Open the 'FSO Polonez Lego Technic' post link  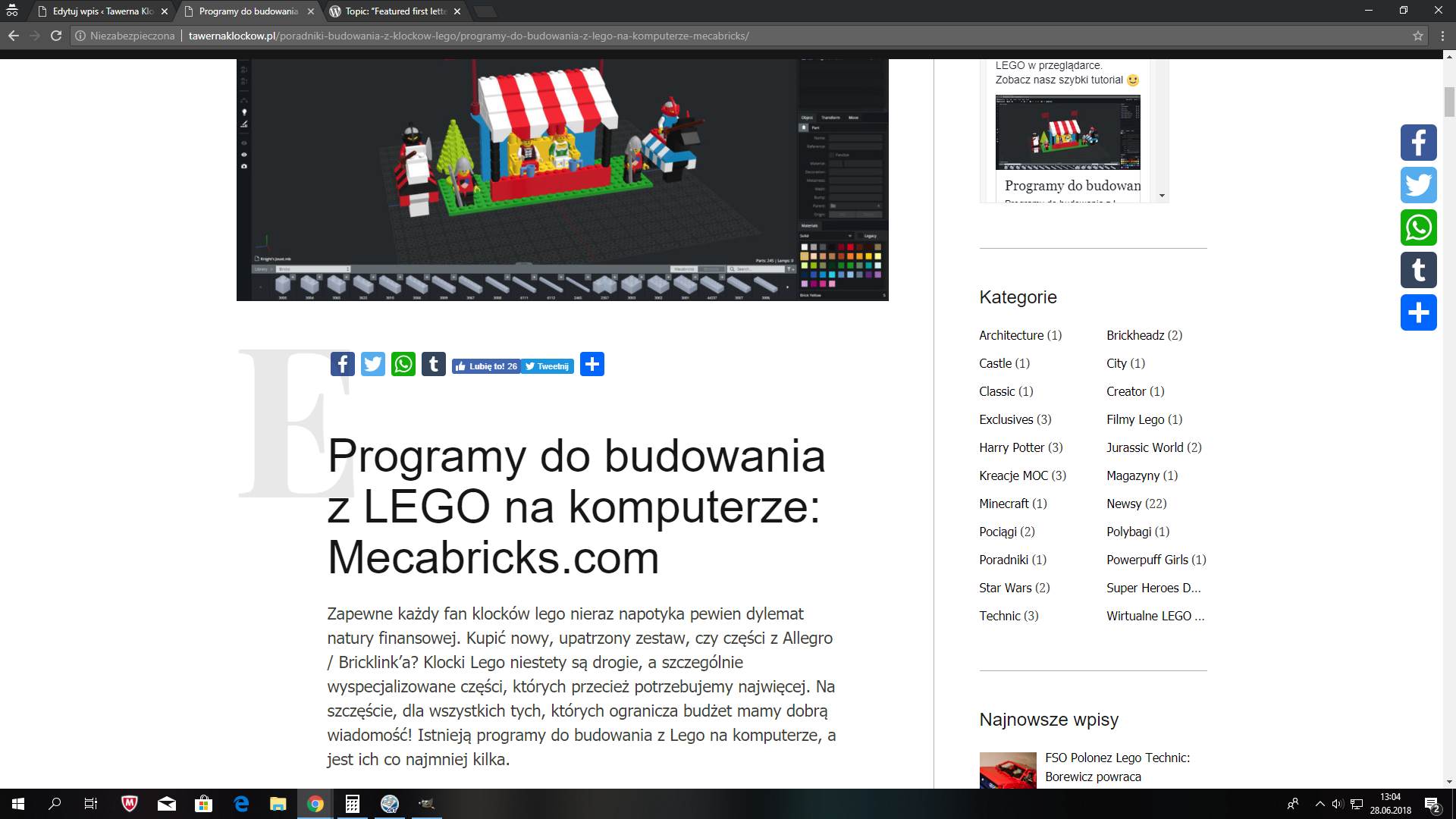(1117, 767)
